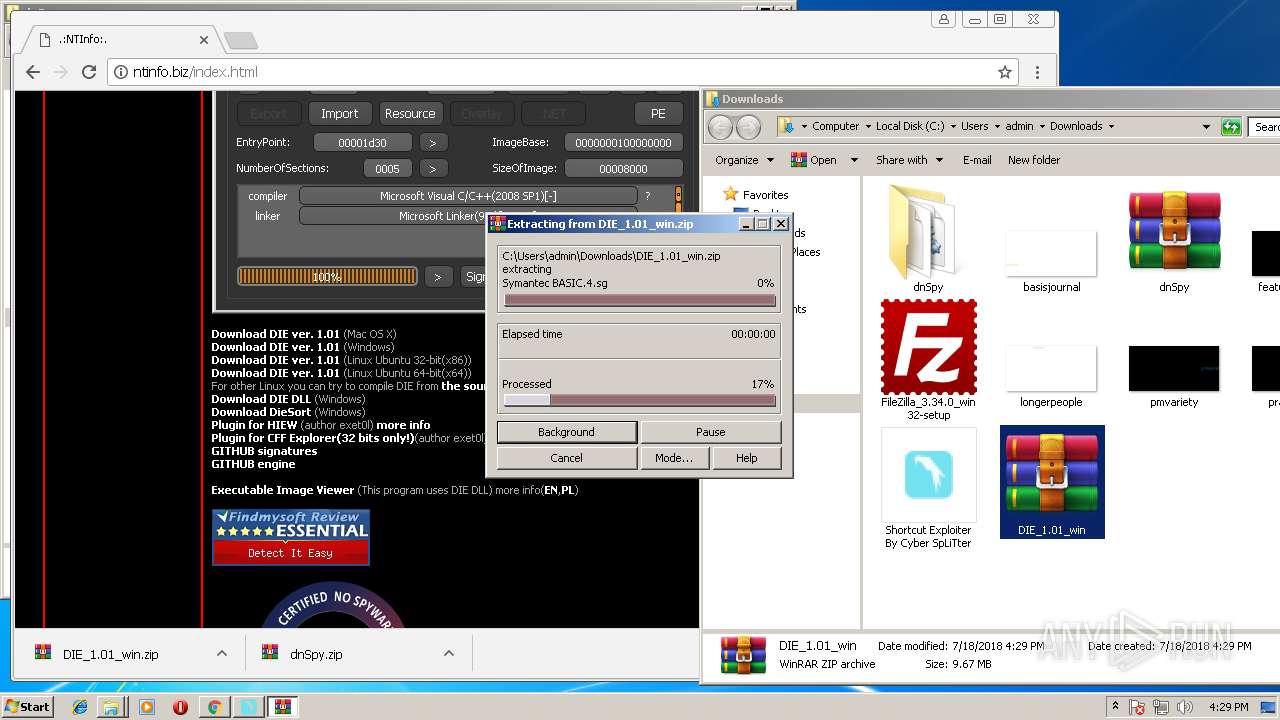The height and width of the screenshot is (720, 1280).
Task: Open the extraction Mode... settings
Action: coord(673,458)
